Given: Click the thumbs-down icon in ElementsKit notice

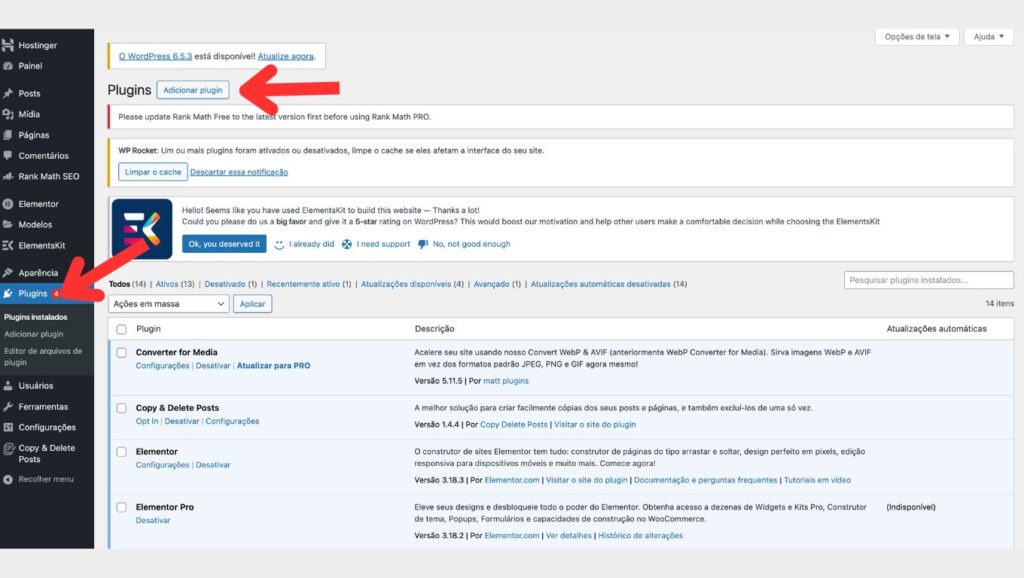Looking at the screenshot, I should point(423,244).
